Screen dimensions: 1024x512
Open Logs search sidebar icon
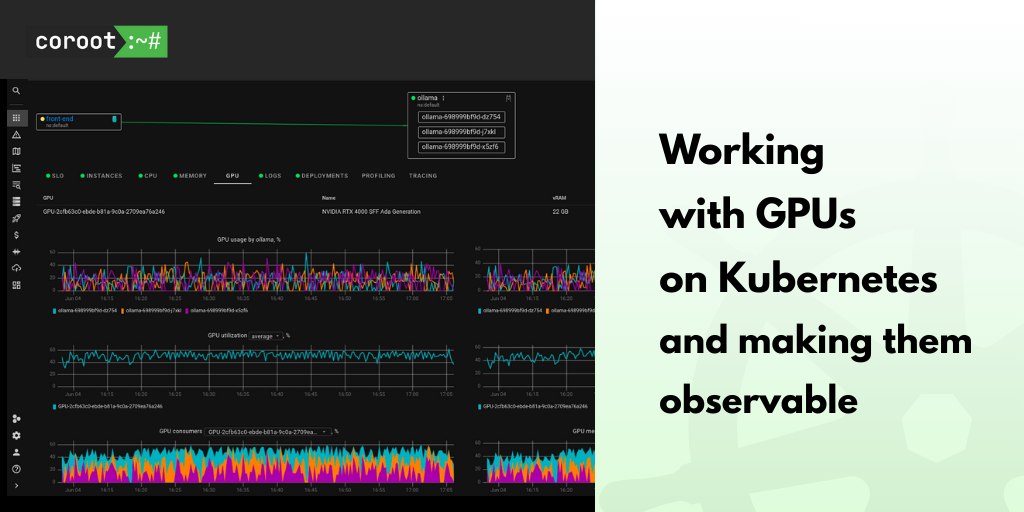tap(16, 185)
